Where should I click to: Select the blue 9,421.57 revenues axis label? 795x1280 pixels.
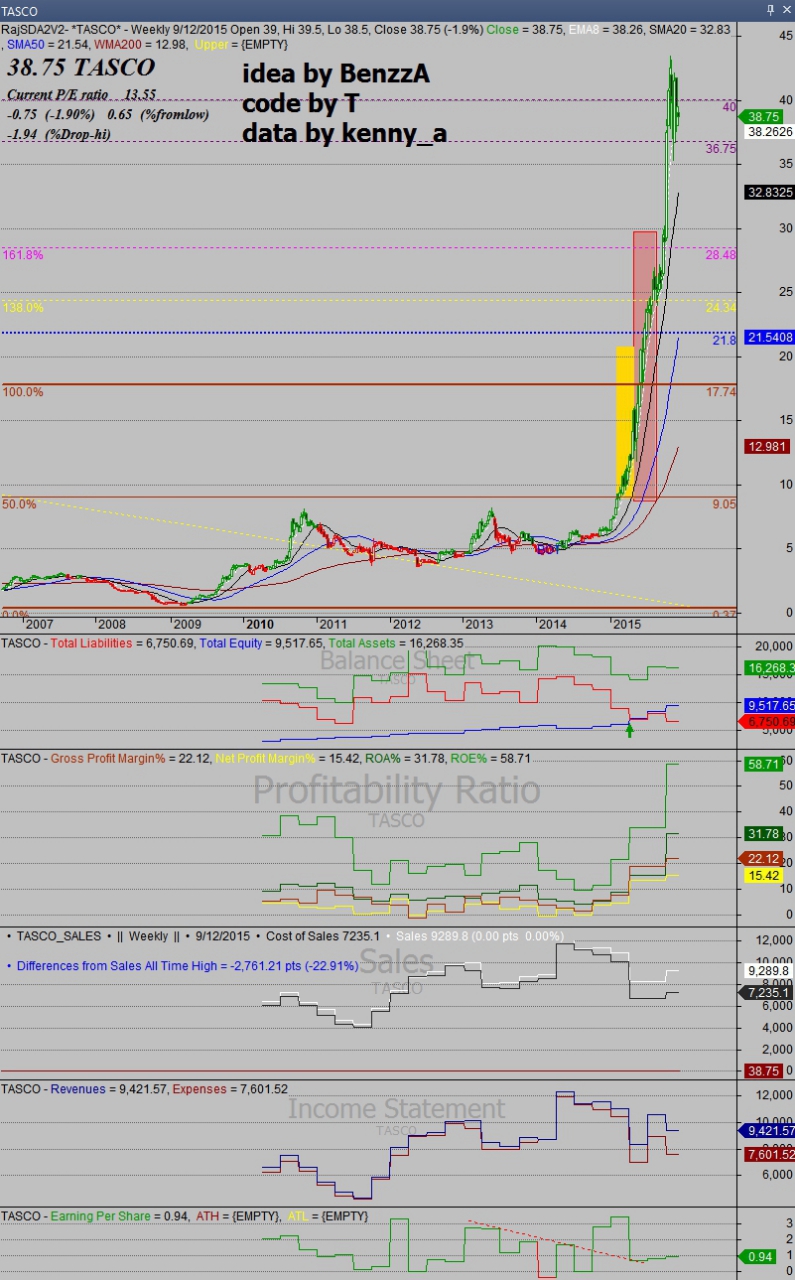[x=768, y=1131]
